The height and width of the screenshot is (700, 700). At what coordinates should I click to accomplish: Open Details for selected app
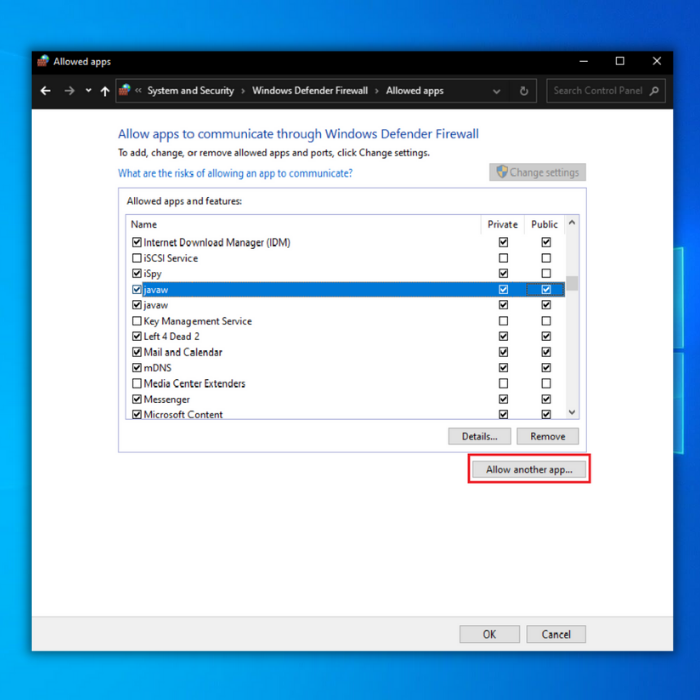479,436
